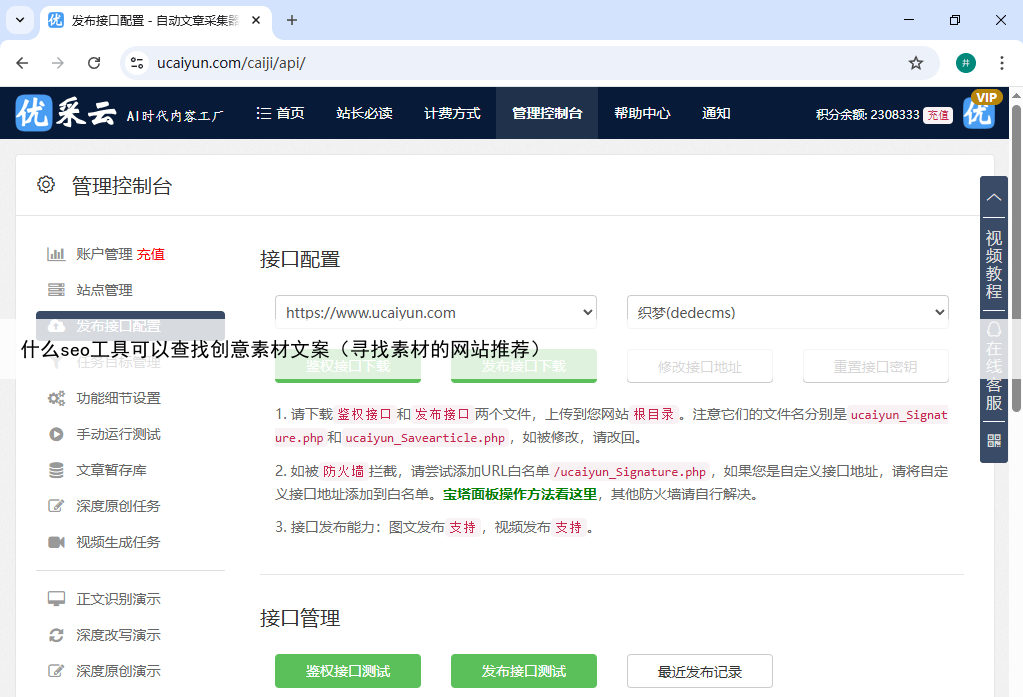Open the 宝塔面板操作方法看这里 link

coord(520,494)
